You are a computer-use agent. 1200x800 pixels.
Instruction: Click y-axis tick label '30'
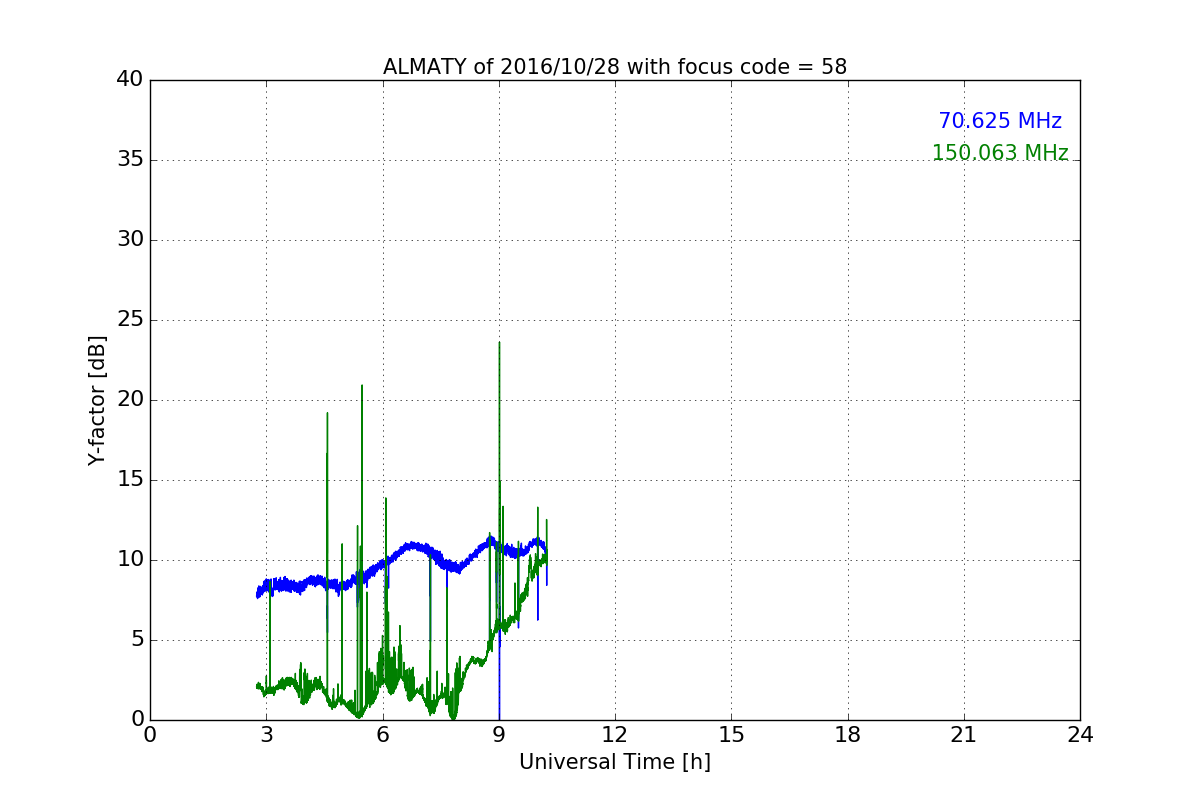(130, 240)
